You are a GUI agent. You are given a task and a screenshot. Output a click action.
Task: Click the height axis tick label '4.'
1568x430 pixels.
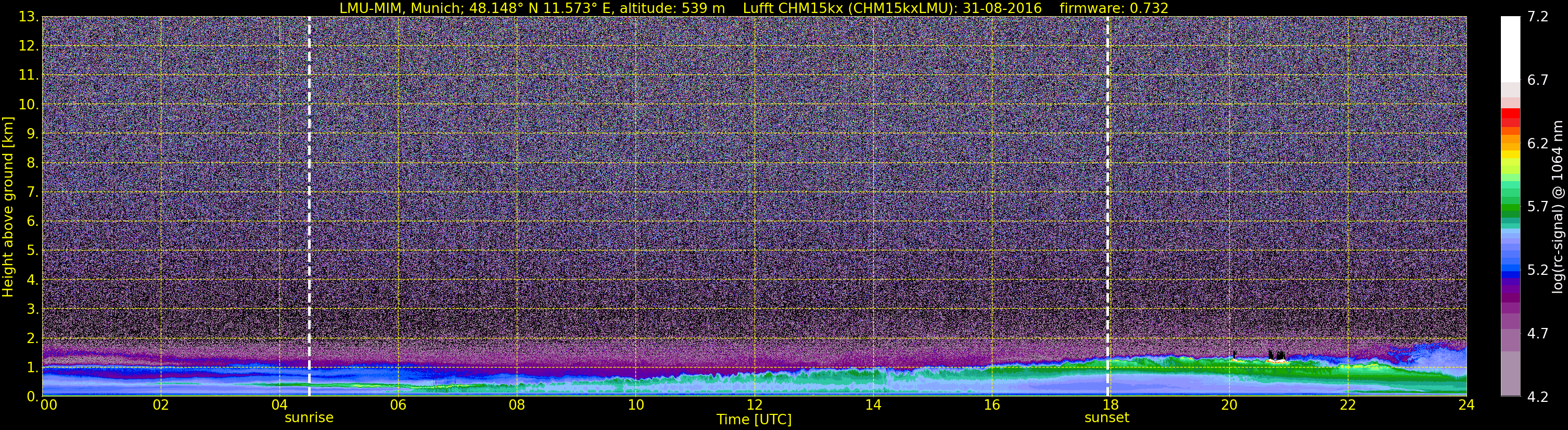tap(32, 280)
